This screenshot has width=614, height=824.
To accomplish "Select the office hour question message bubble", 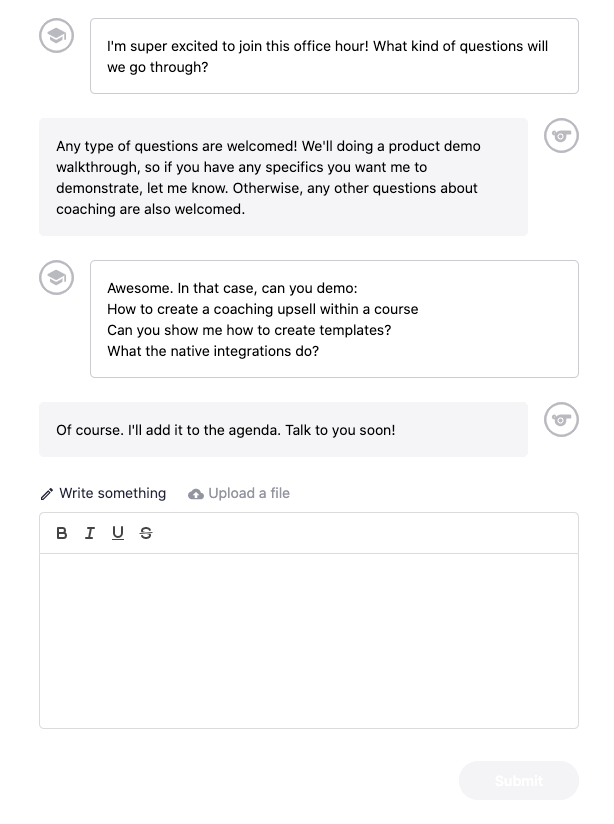I will pyautogui.click(x=335, y=56).
